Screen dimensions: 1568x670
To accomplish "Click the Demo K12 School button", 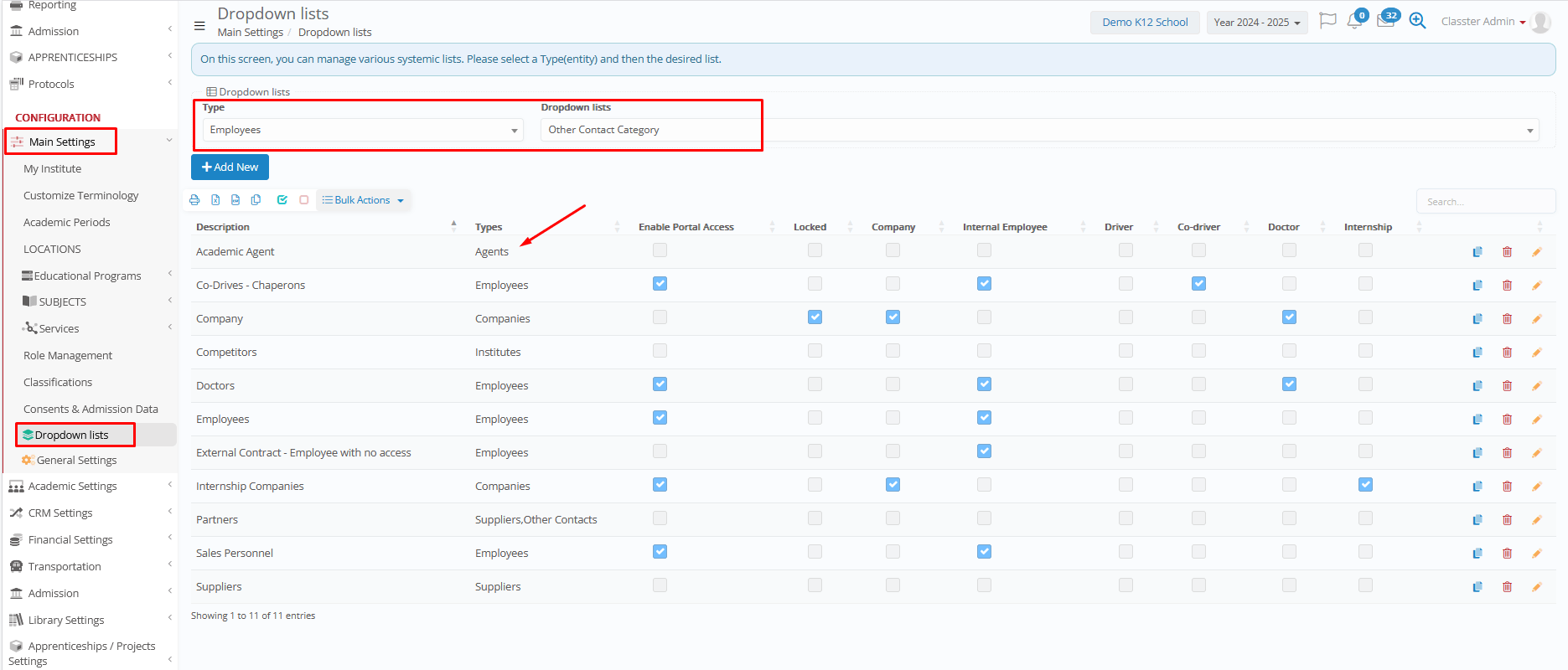I will tap(1144, 23).
